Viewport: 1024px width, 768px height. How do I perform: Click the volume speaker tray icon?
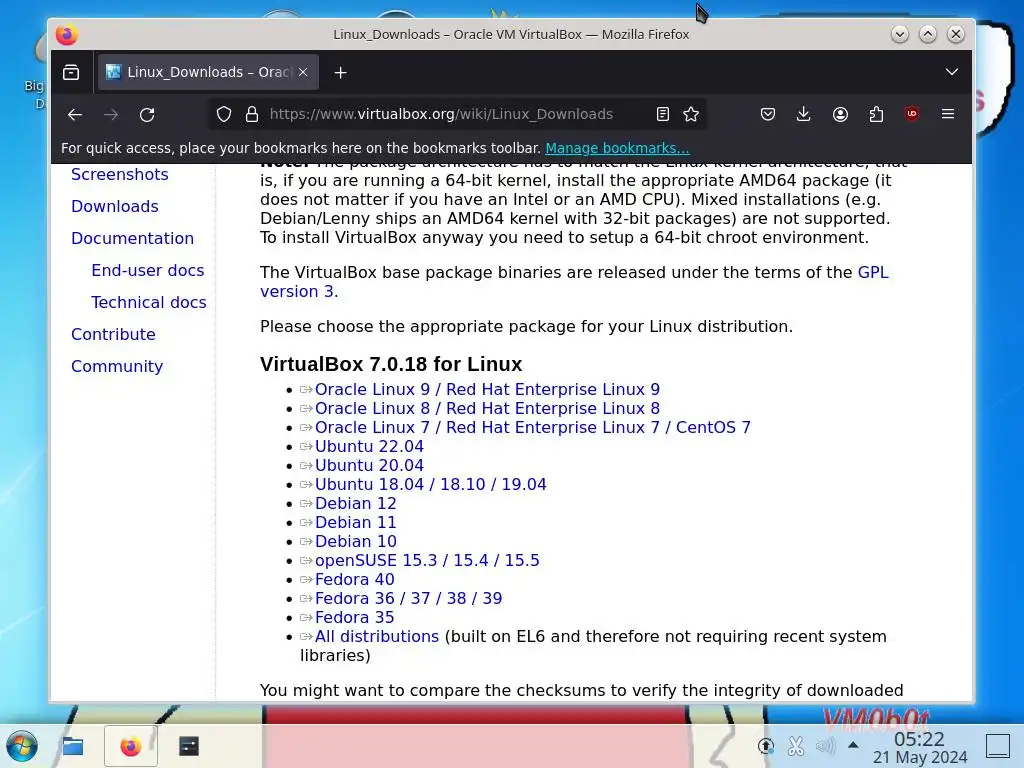pyautogui.click(x=825, y=746)
